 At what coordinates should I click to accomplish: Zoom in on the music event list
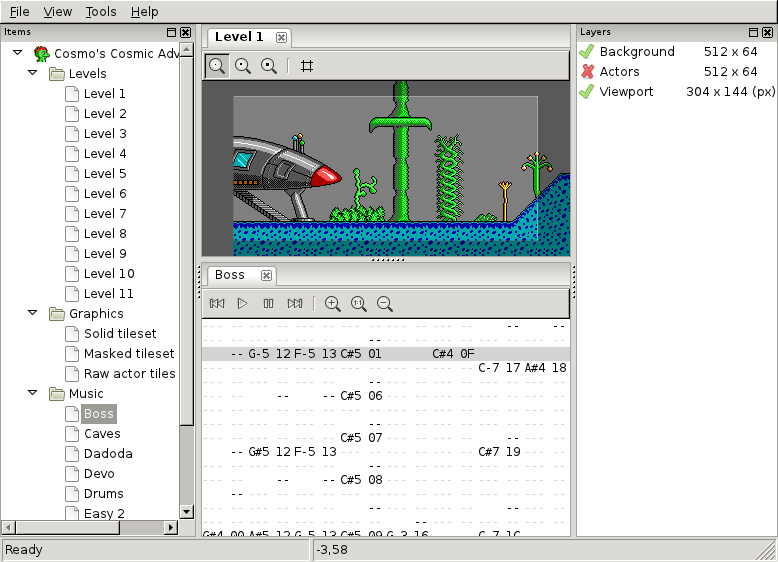pos(332,304)
